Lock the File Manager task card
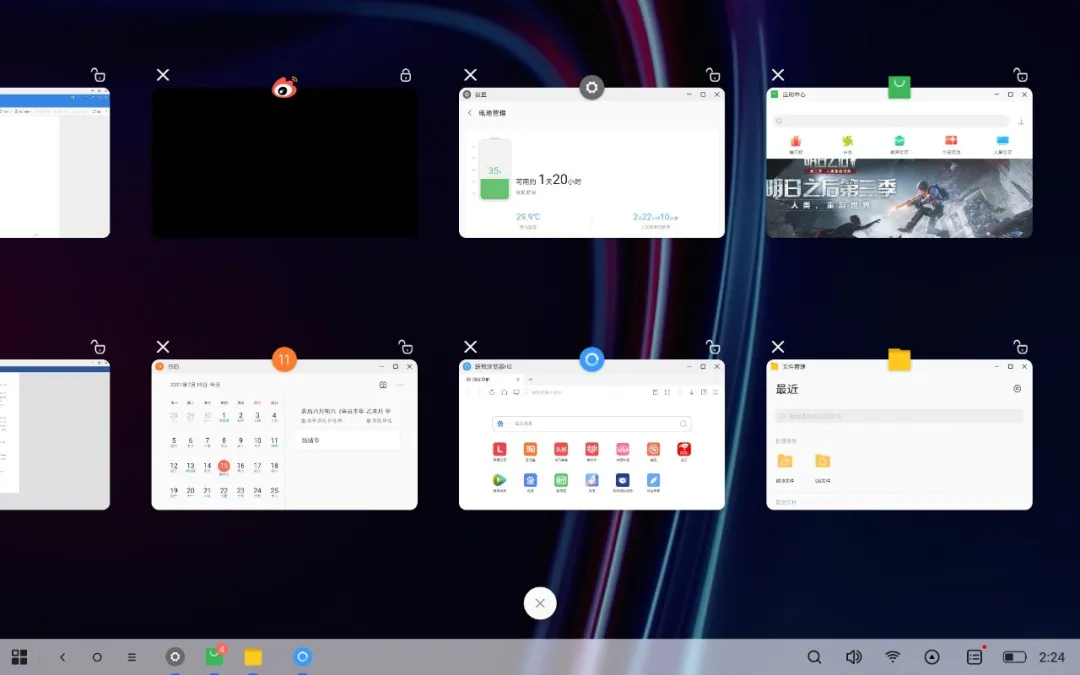This screenshot has height=675, width=1080. [x=1020, y=347]
